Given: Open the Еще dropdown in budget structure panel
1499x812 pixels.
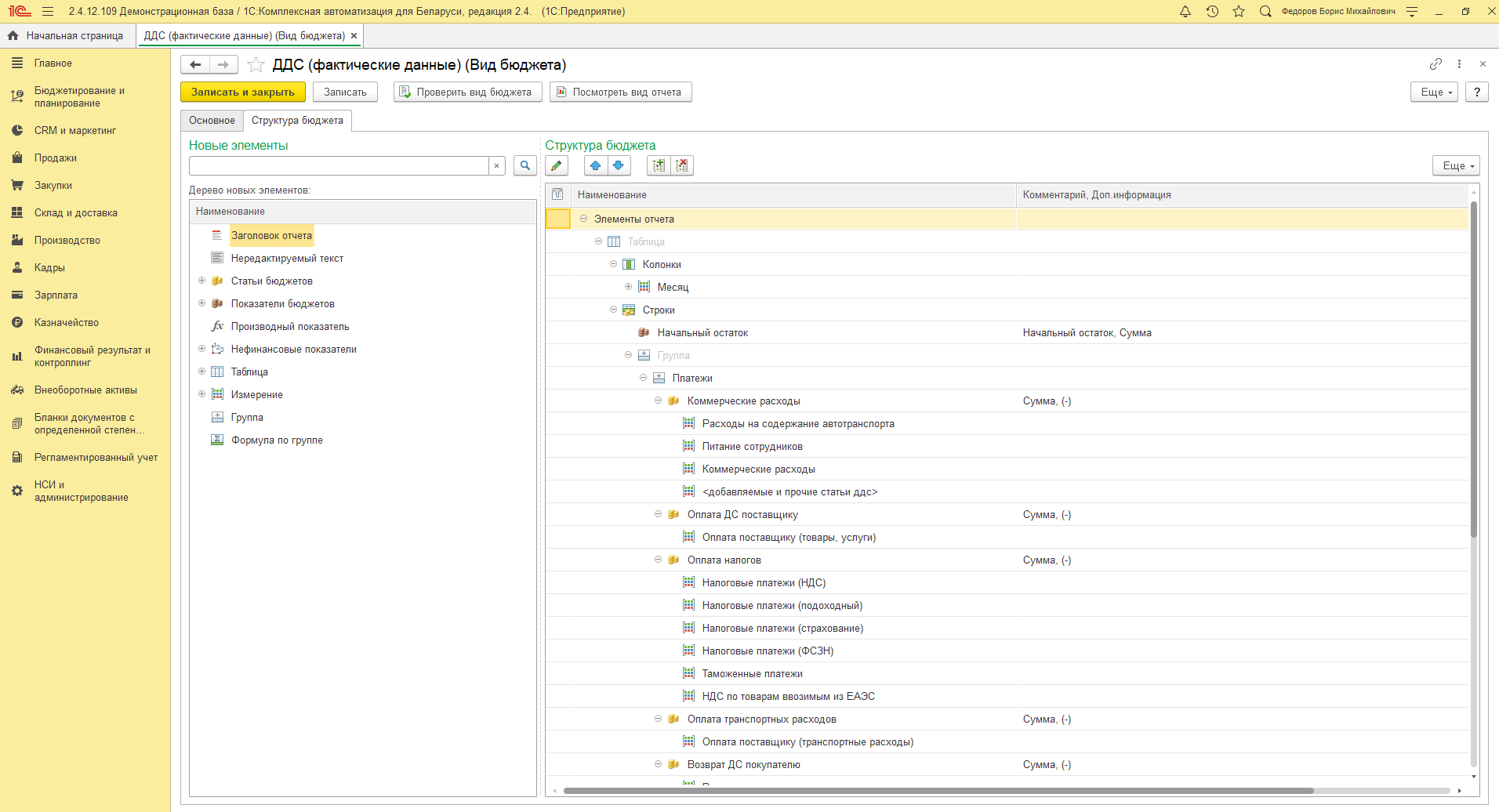Looking at the screenshot, I should (x=1455, y=165).
